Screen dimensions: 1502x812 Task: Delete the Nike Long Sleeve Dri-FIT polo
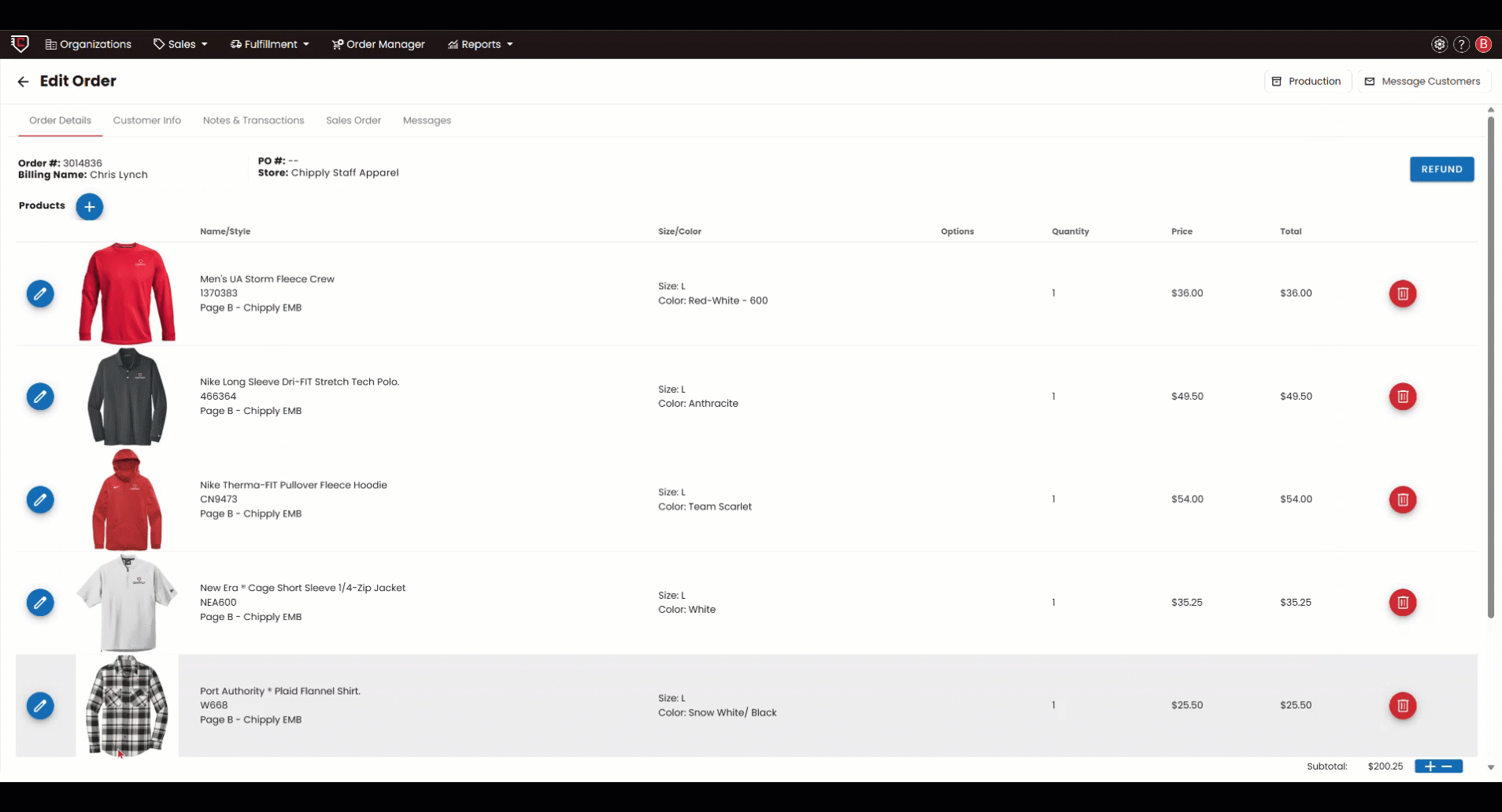click(1403, 397)
